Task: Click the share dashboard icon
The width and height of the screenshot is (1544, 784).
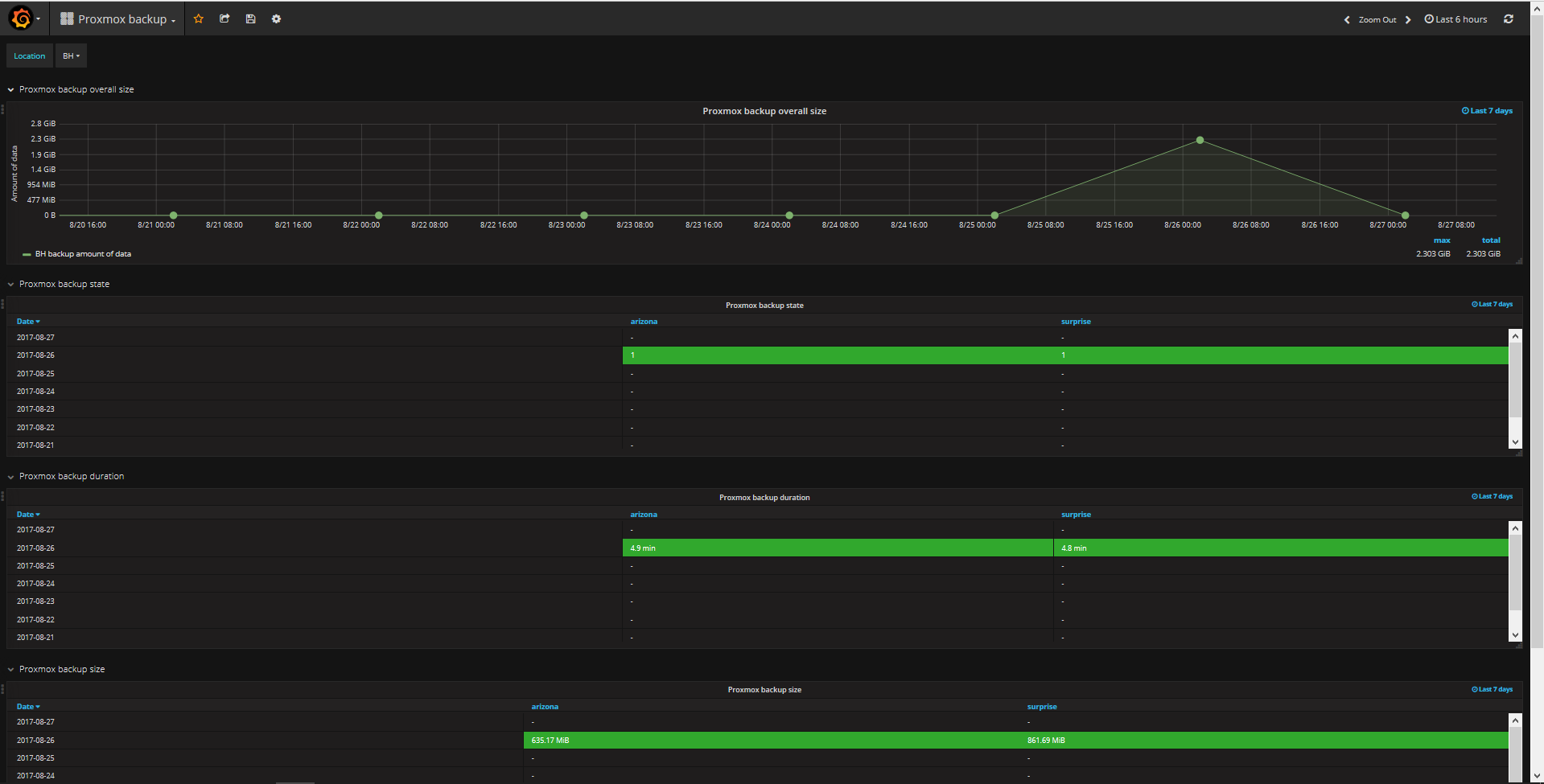Action: click(224, 18)
